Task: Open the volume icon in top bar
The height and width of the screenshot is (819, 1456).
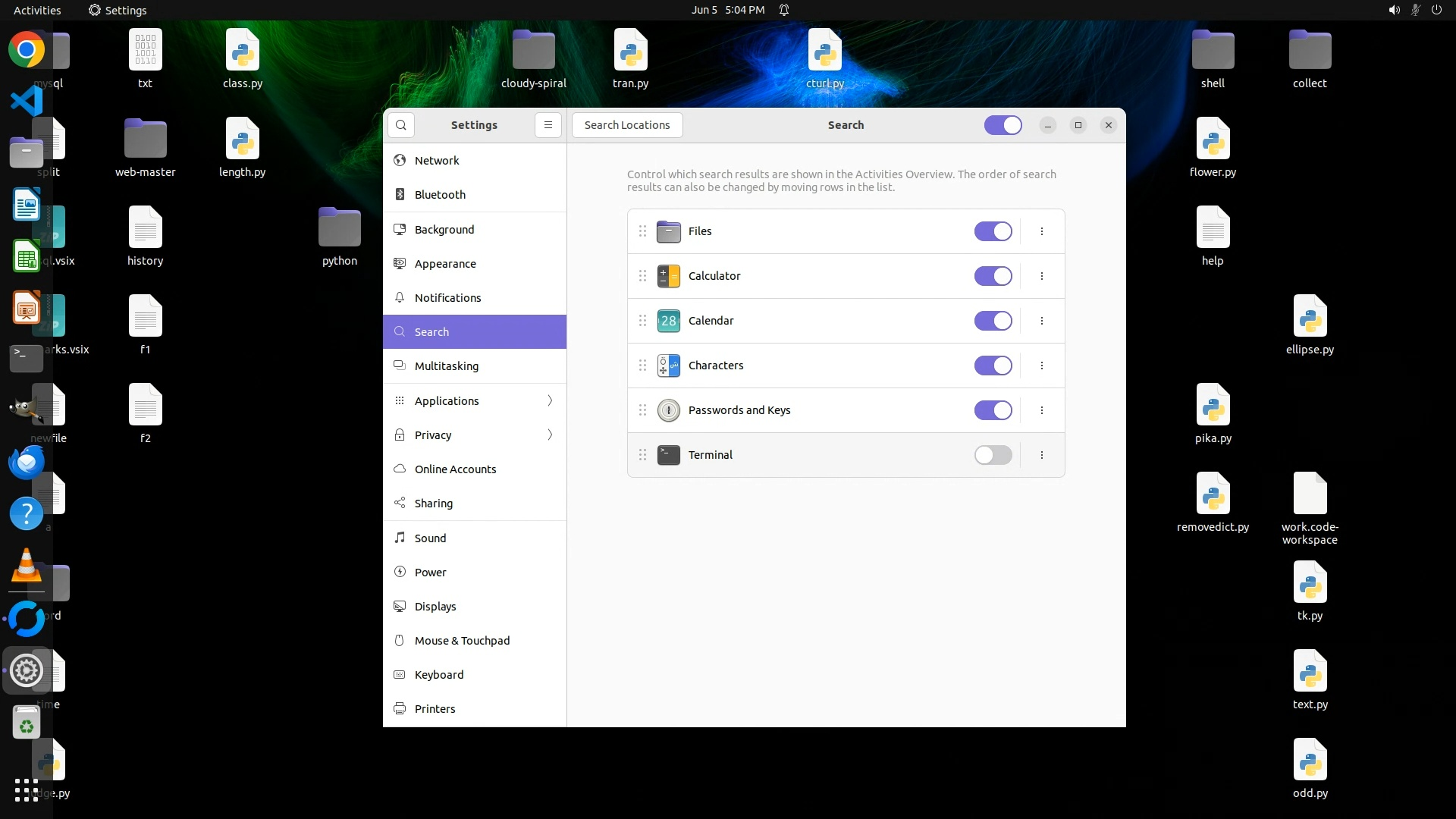Action: point(1394,10)
